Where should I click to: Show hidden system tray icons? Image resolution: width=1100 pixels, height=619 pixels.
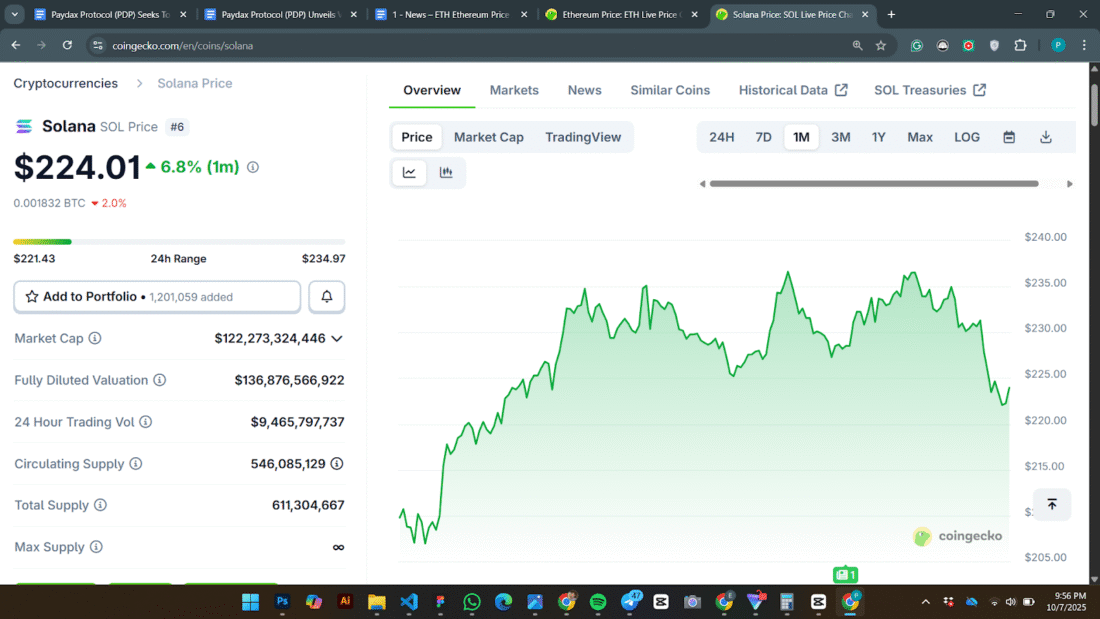925,602
